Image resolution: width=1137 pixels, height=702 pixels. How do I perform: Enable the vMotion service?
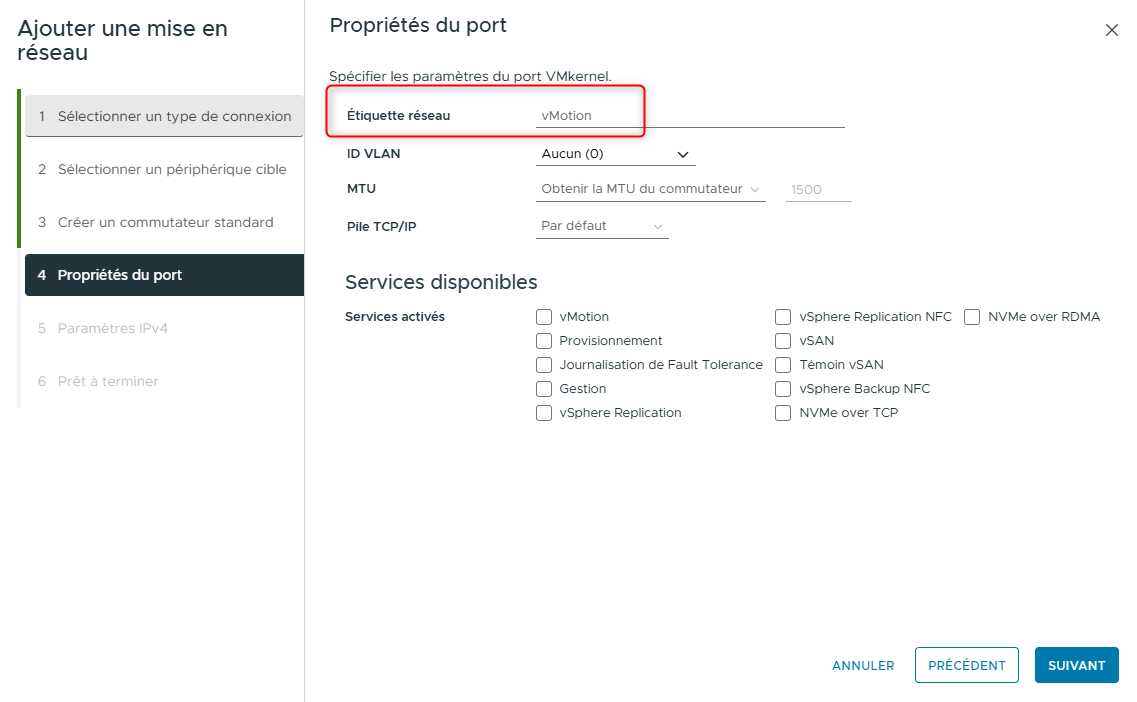(x=544, y=316)
